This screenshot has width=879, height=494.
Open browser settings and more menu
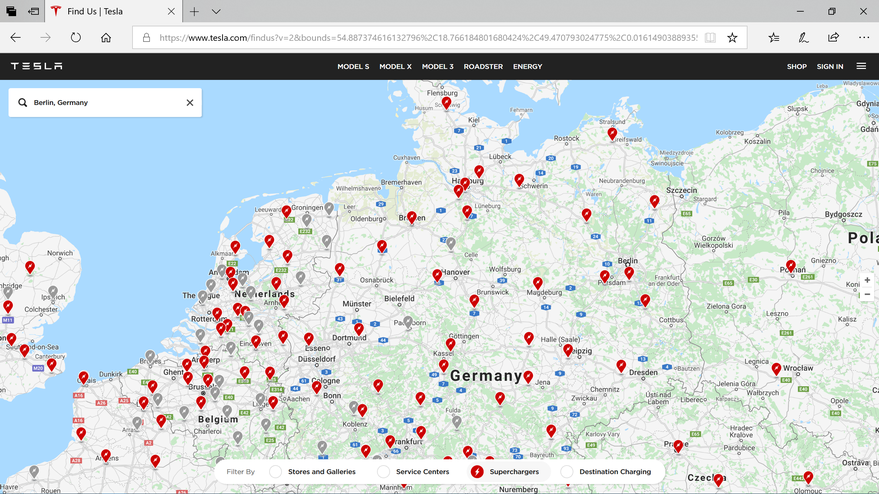pyautogui.click(x=864, y=38)
